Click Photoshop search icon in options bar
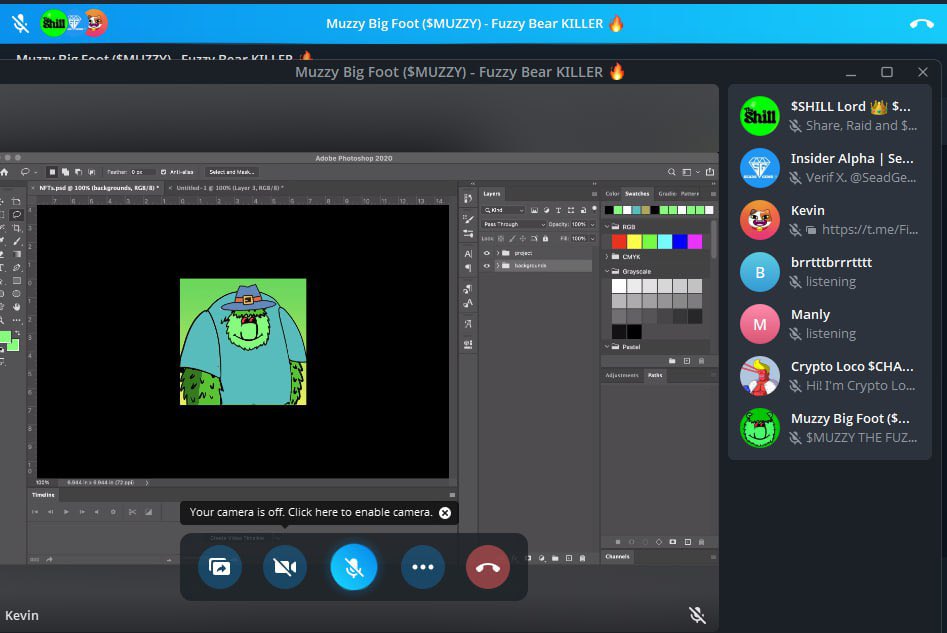The width and height of the screenshot is (947, 633). (x=671, y=172)
